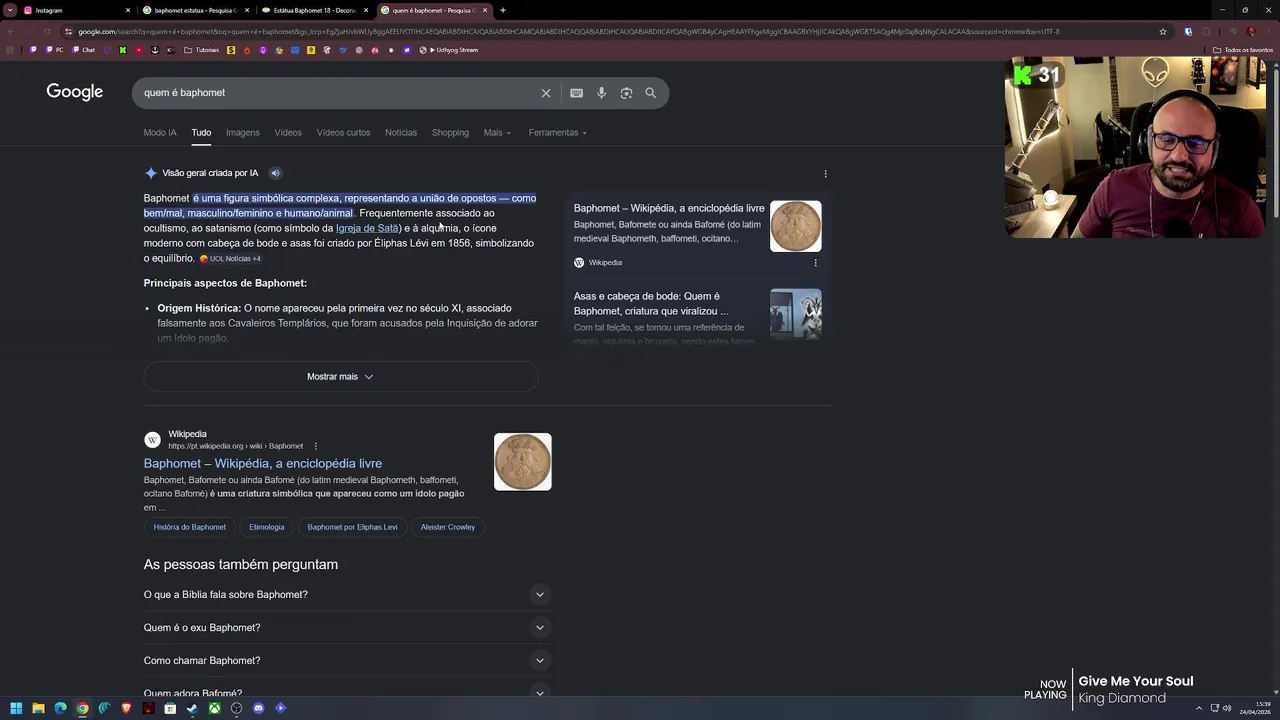Click the Wikipedia source card thumbnail
The image size is (1280, 720).
pos(796,226)
